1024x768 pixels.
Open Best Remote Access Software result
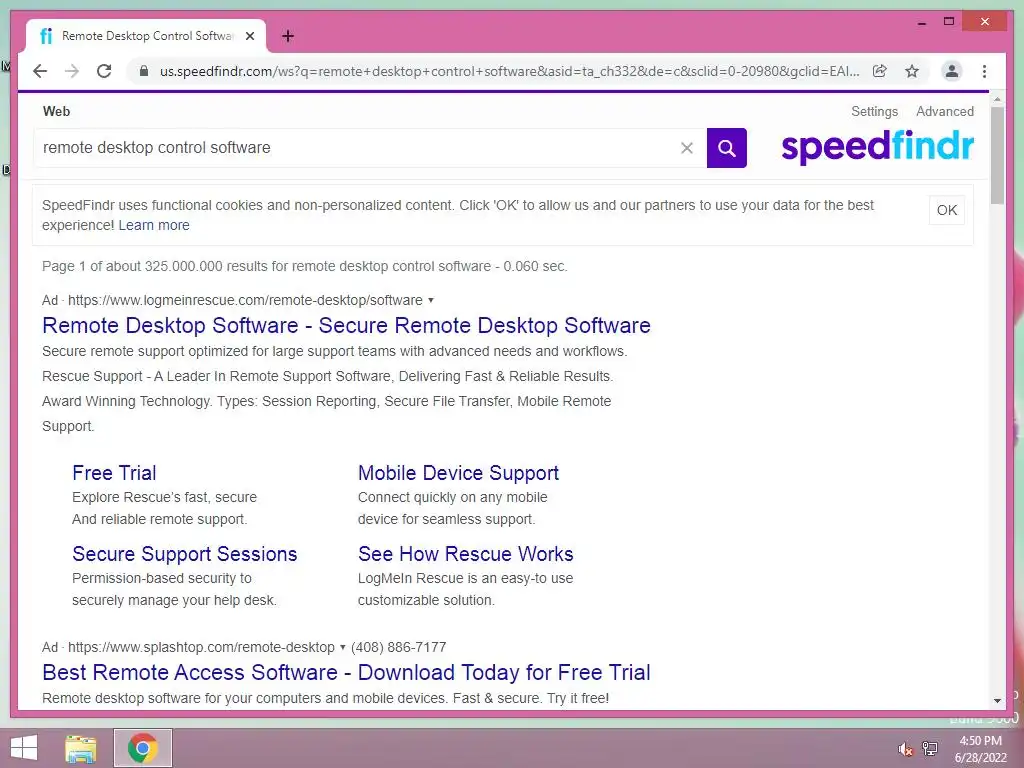(346, 672)
